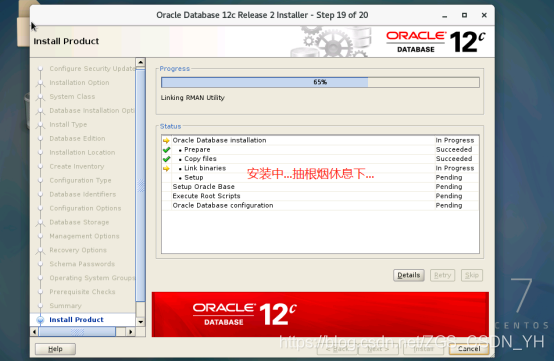Image resolution: width=554 pixels, height=361 pixels.
Task: Select 'Oracle Database installation' status row
Action: click(x=320, y=140)
